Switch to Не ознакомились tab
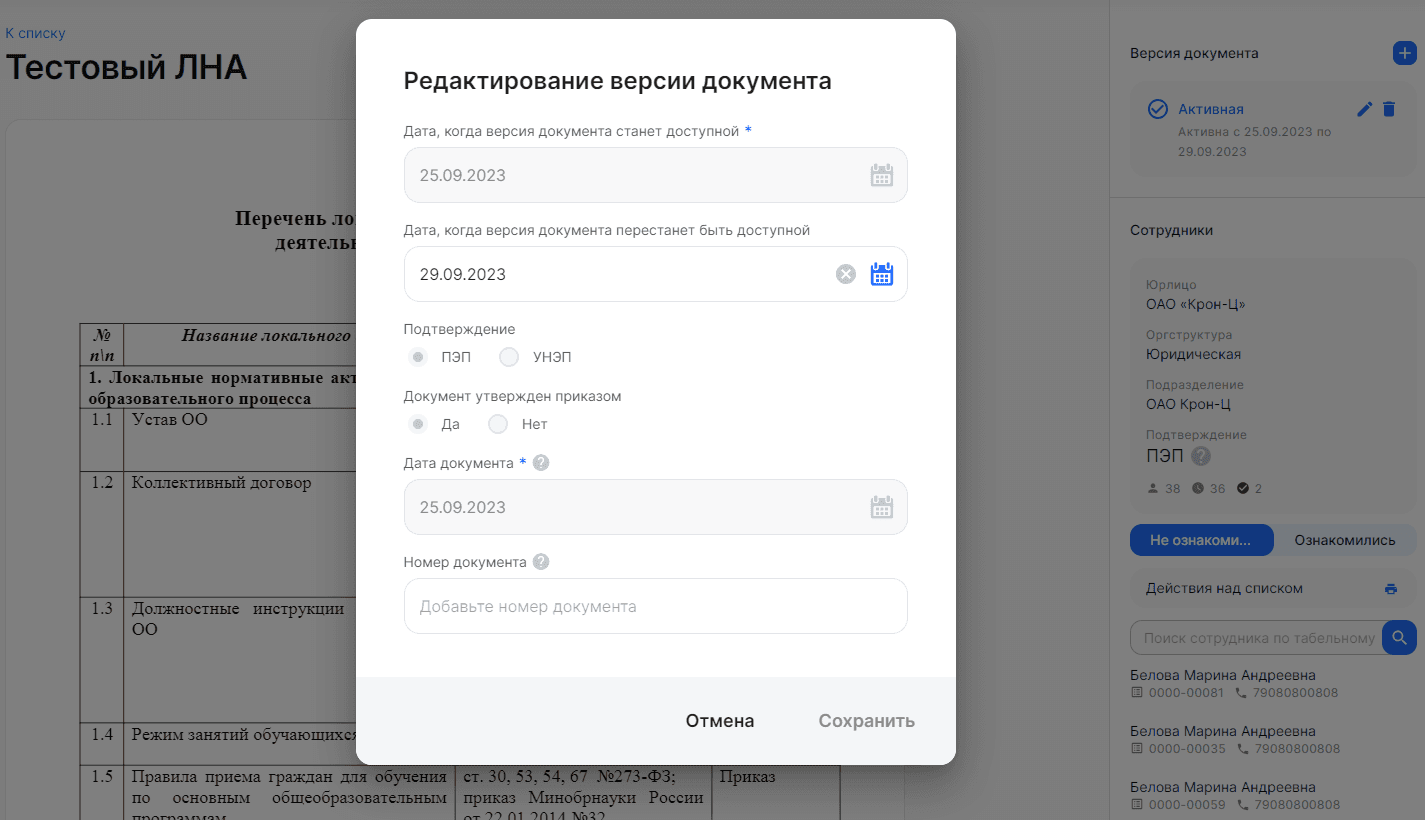 tap(1201, 540)
